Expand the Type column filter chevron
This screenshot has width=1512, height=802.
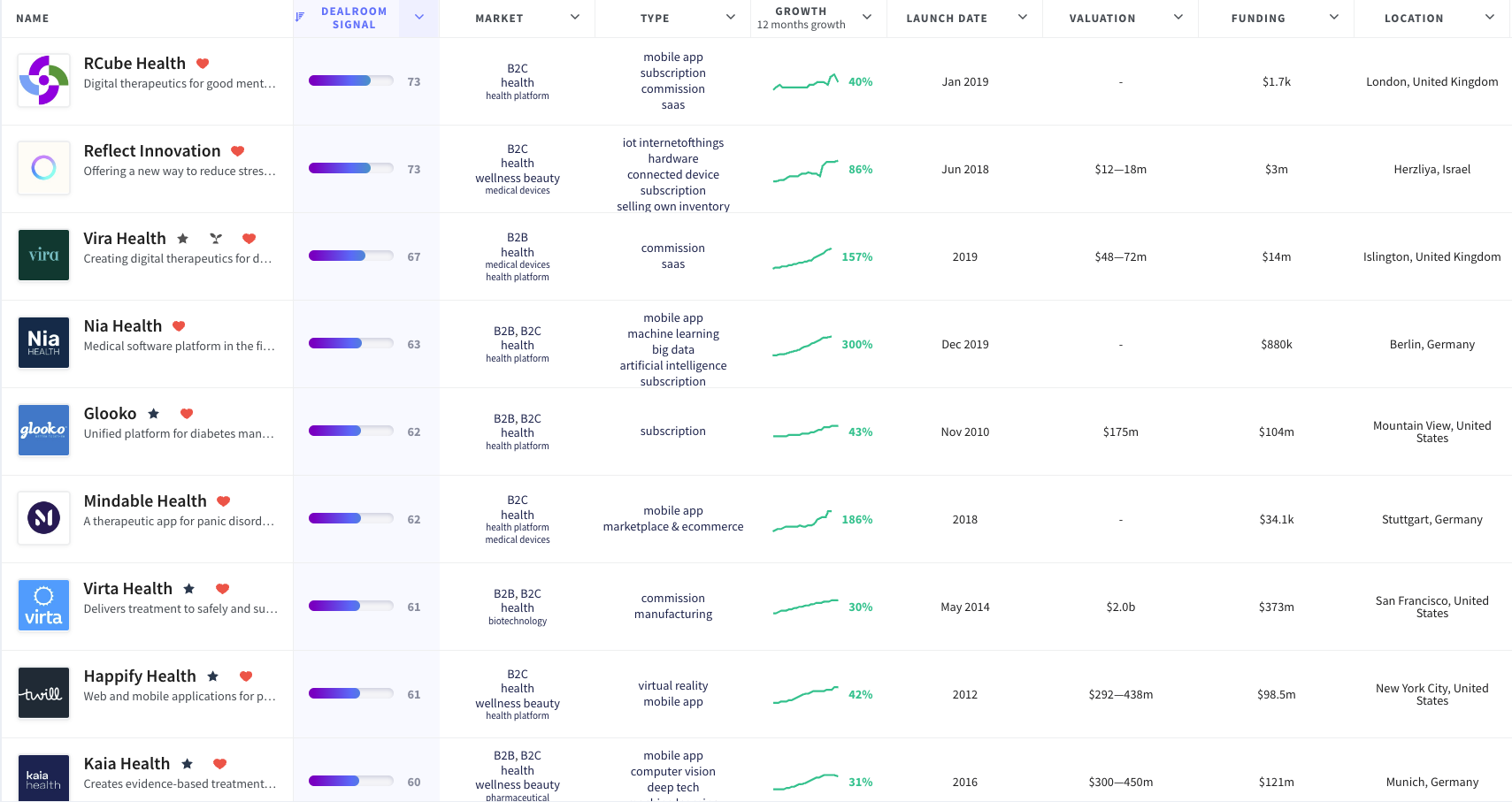coord(730,18)
